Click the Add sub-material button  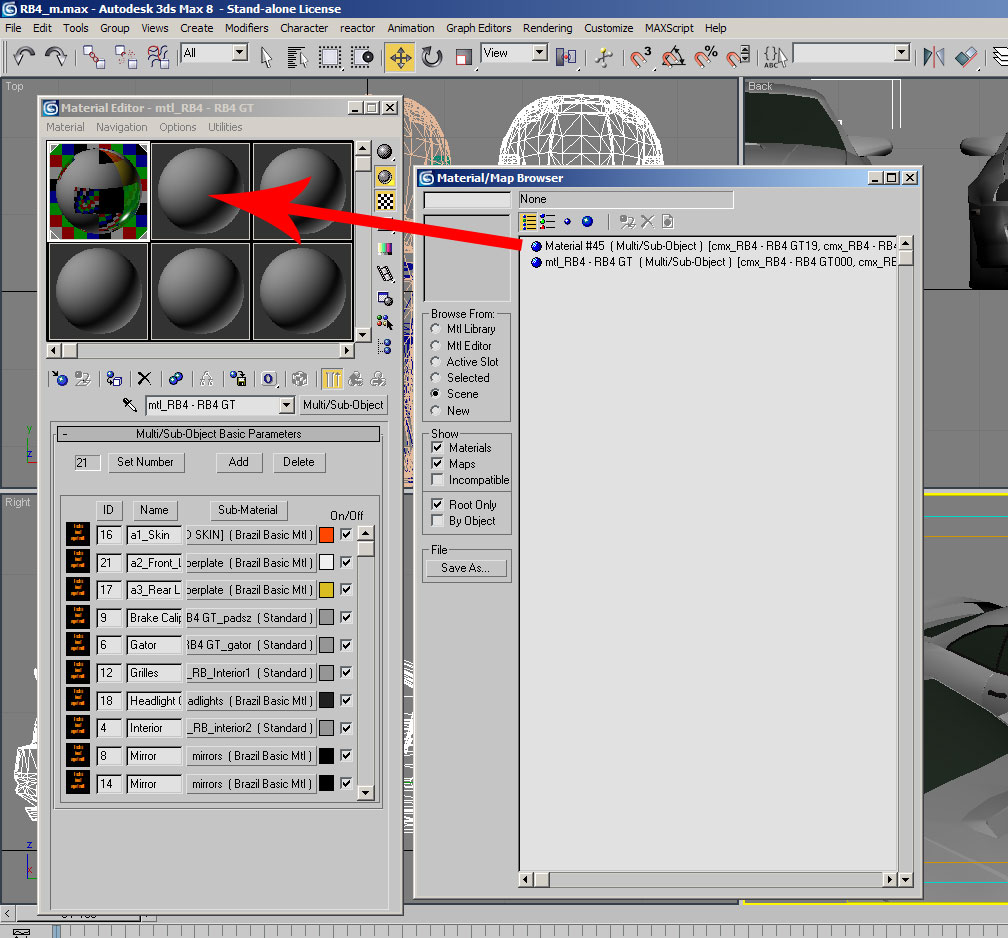click(x=238, y=462)
